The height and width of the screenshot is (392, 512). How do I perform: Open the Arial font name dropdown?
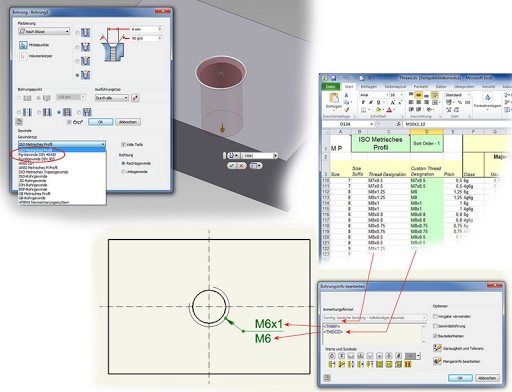[x=374, y=95]
